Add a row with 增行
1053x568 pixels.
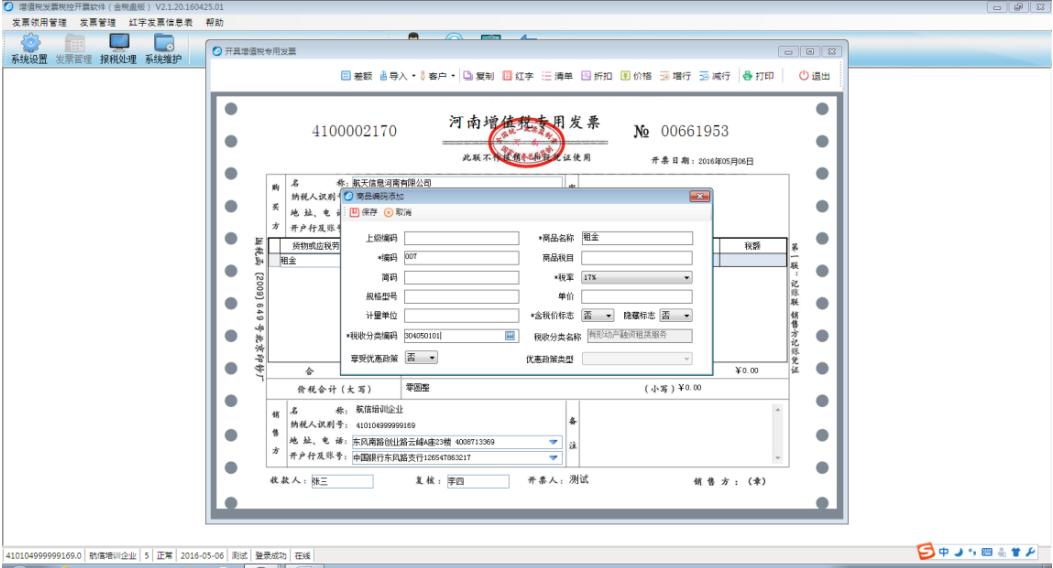(675, 76)
